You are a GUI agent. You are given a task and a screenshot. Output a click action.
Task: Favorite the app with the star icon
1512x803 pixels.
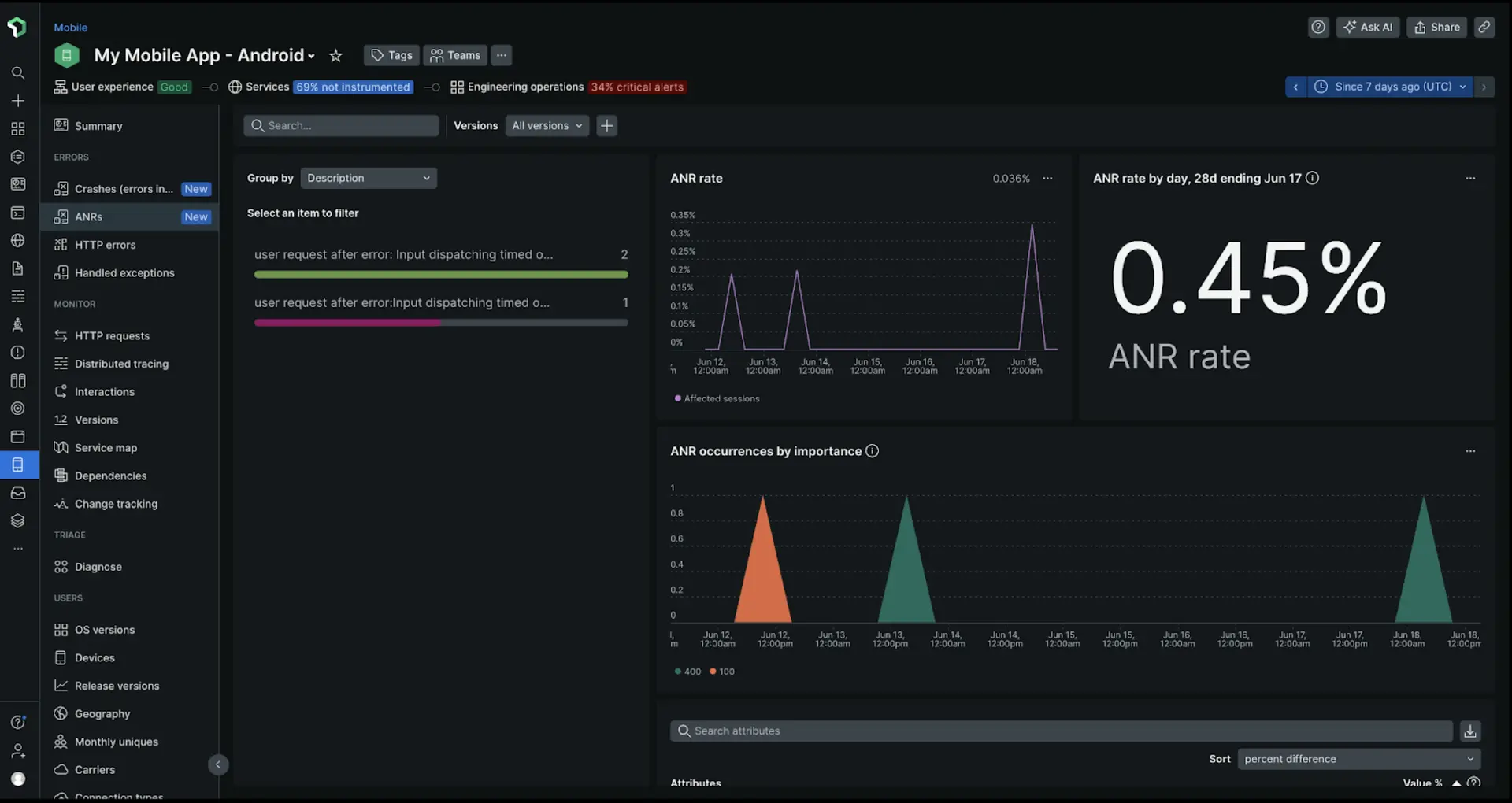(x=335, y=56)
